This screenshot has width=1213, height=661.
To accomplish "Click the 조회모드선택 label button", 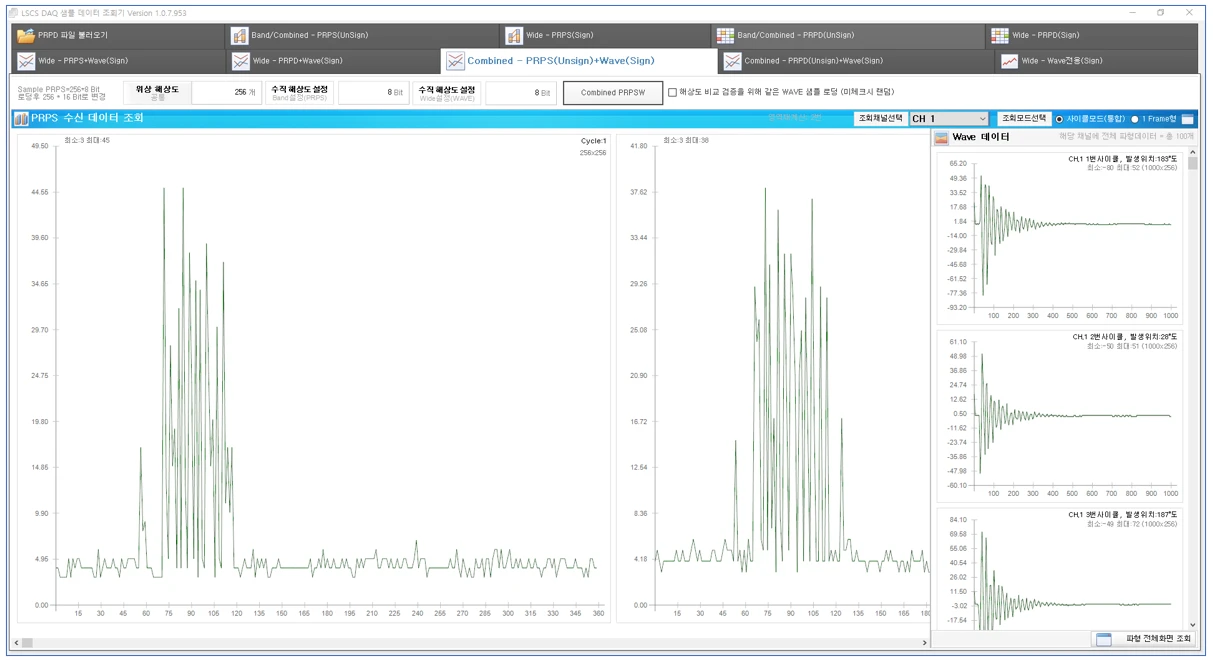I will tap(1024, 118).
